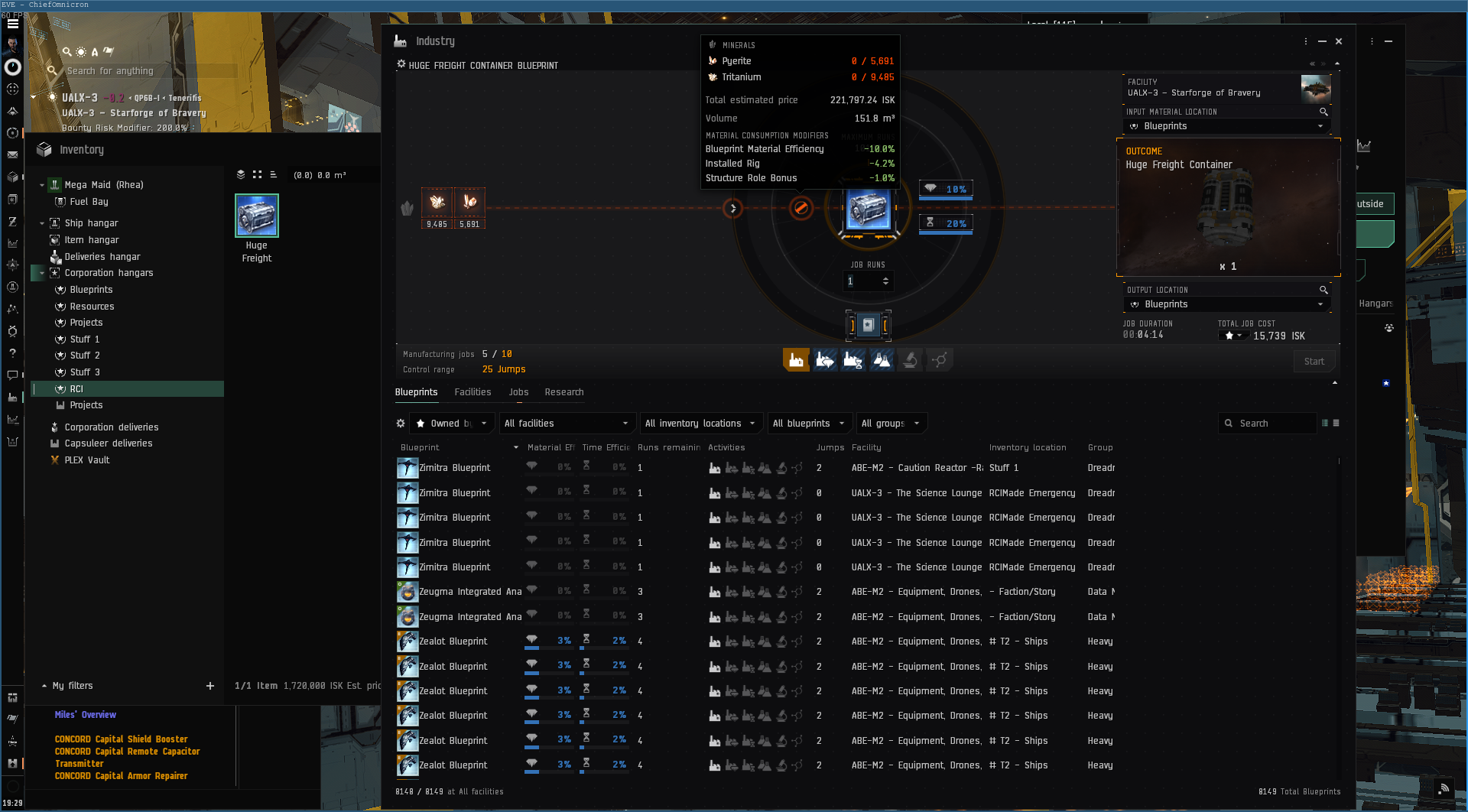The width and height of the screenshot is (1468, 812).
Task: Switch to the Jobs tab
Action: tap(518, 392)
